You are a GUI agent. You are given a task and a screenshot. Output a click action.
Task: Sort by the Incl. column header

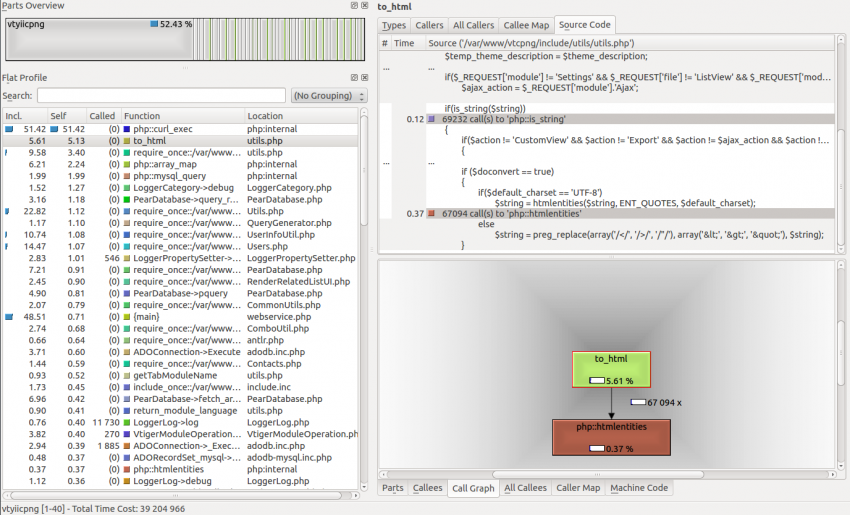(x=24, y=116)
